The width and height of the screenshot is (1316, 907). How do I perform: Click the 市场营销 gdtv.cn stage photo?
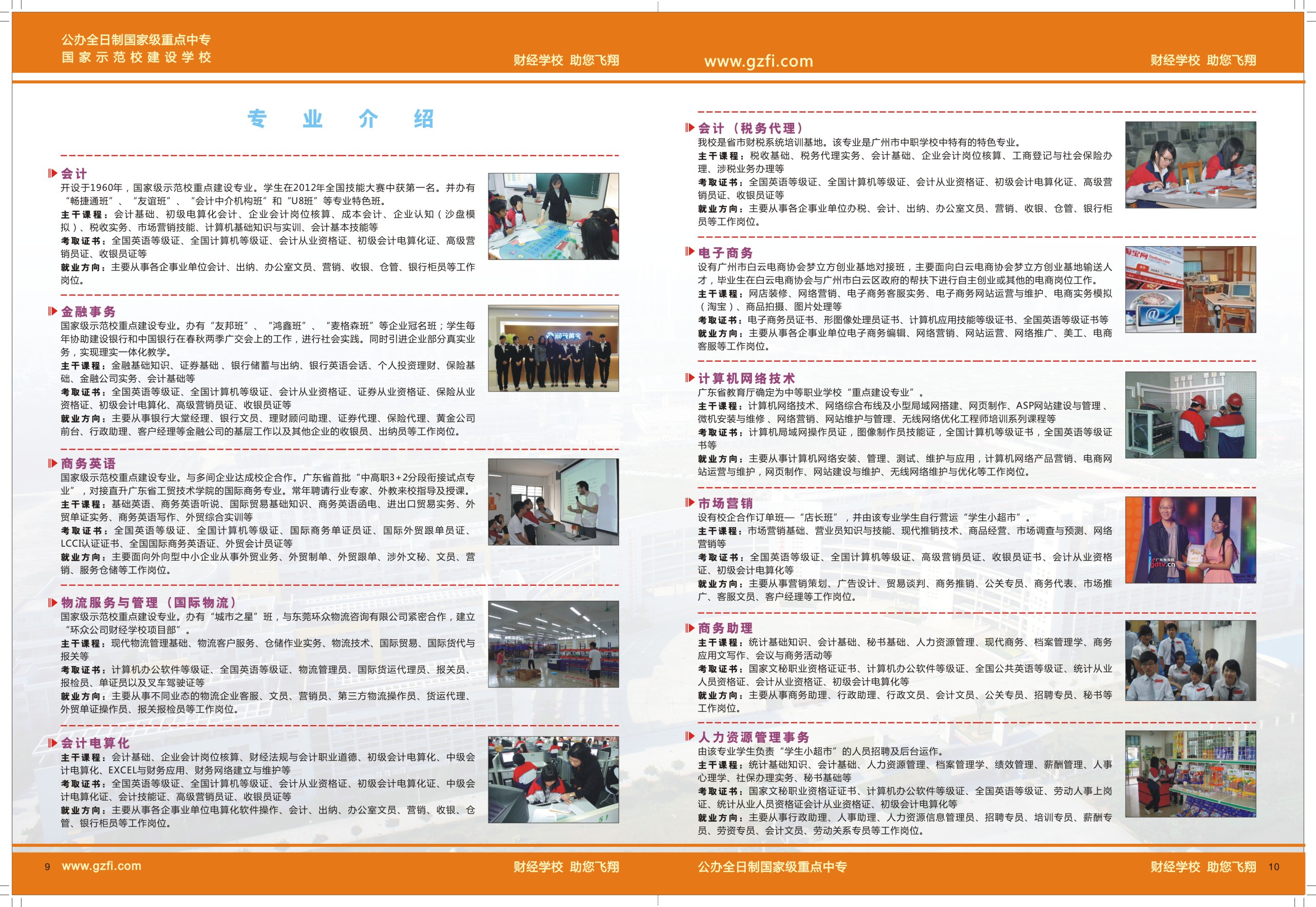1191,540
